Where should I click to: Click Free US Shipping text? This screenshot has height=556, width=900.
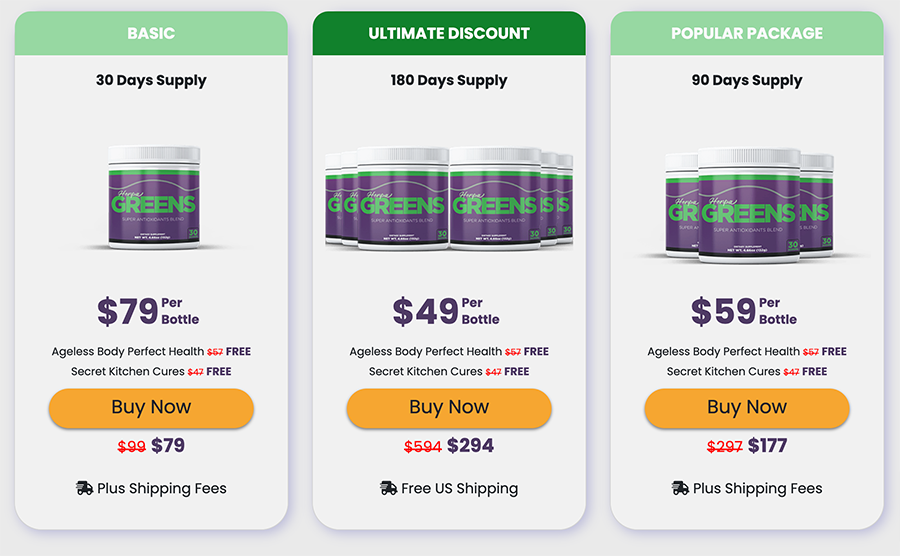point(459,489)
